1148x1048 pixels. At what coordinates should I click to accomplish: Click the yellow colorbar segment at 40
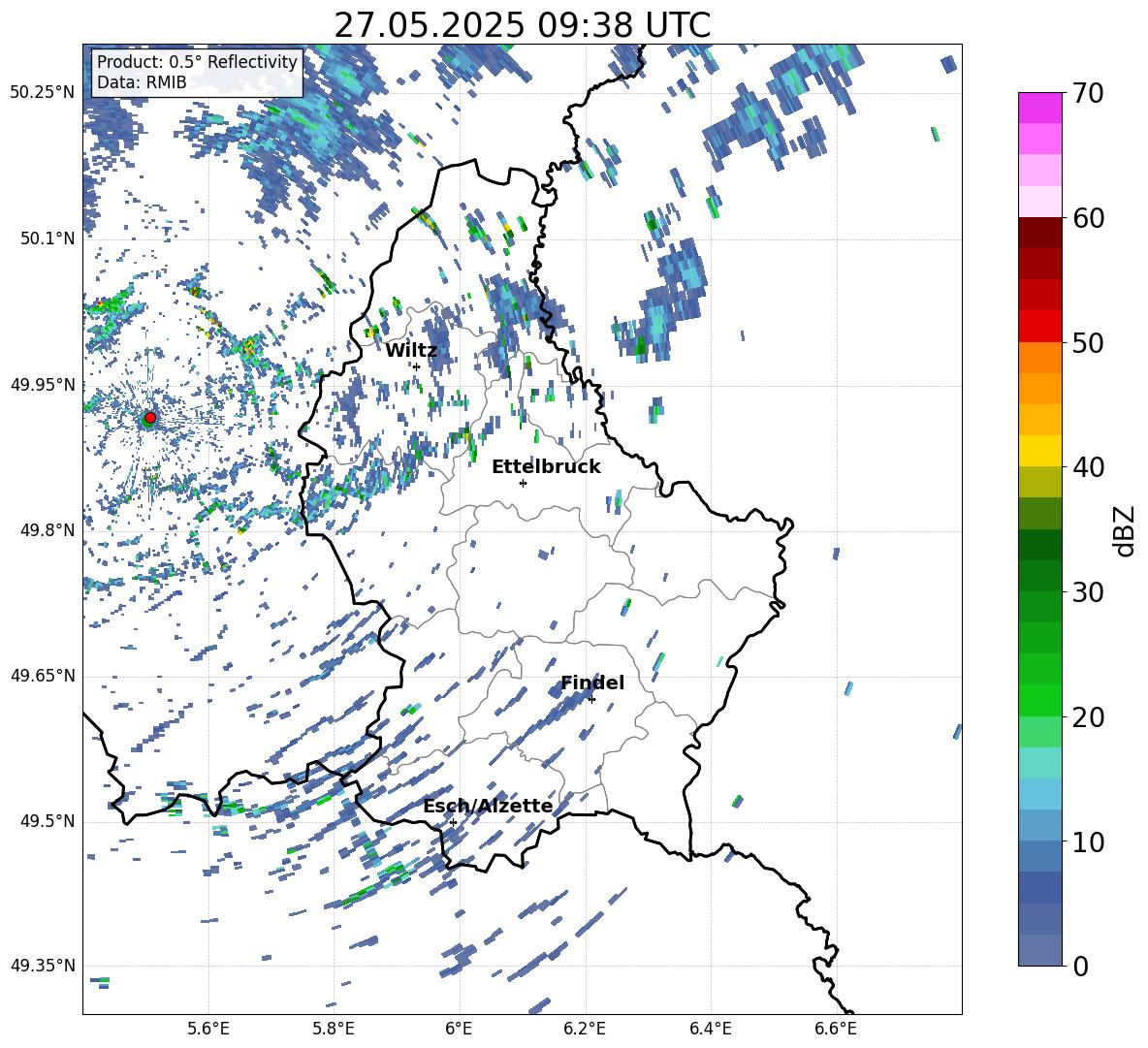(x=1040, y=452)
